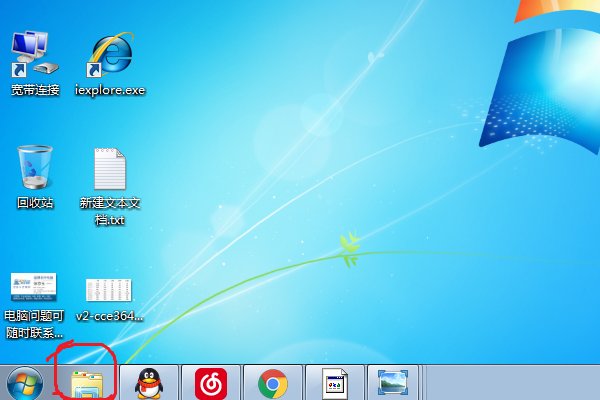Click empty taskbar area right of photo viewer
Screen dimensions: 600x400
click(x=510, y=382)
